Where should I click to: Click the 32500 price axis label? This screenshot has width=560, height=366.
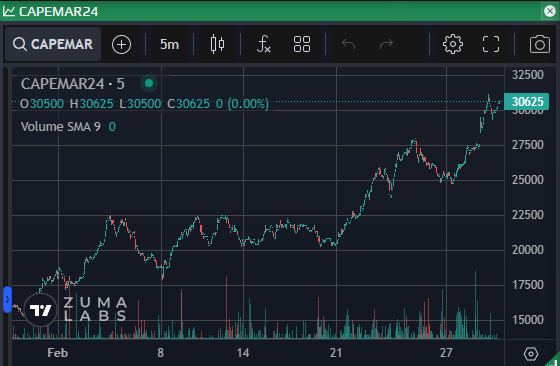[x=528, y=75]
